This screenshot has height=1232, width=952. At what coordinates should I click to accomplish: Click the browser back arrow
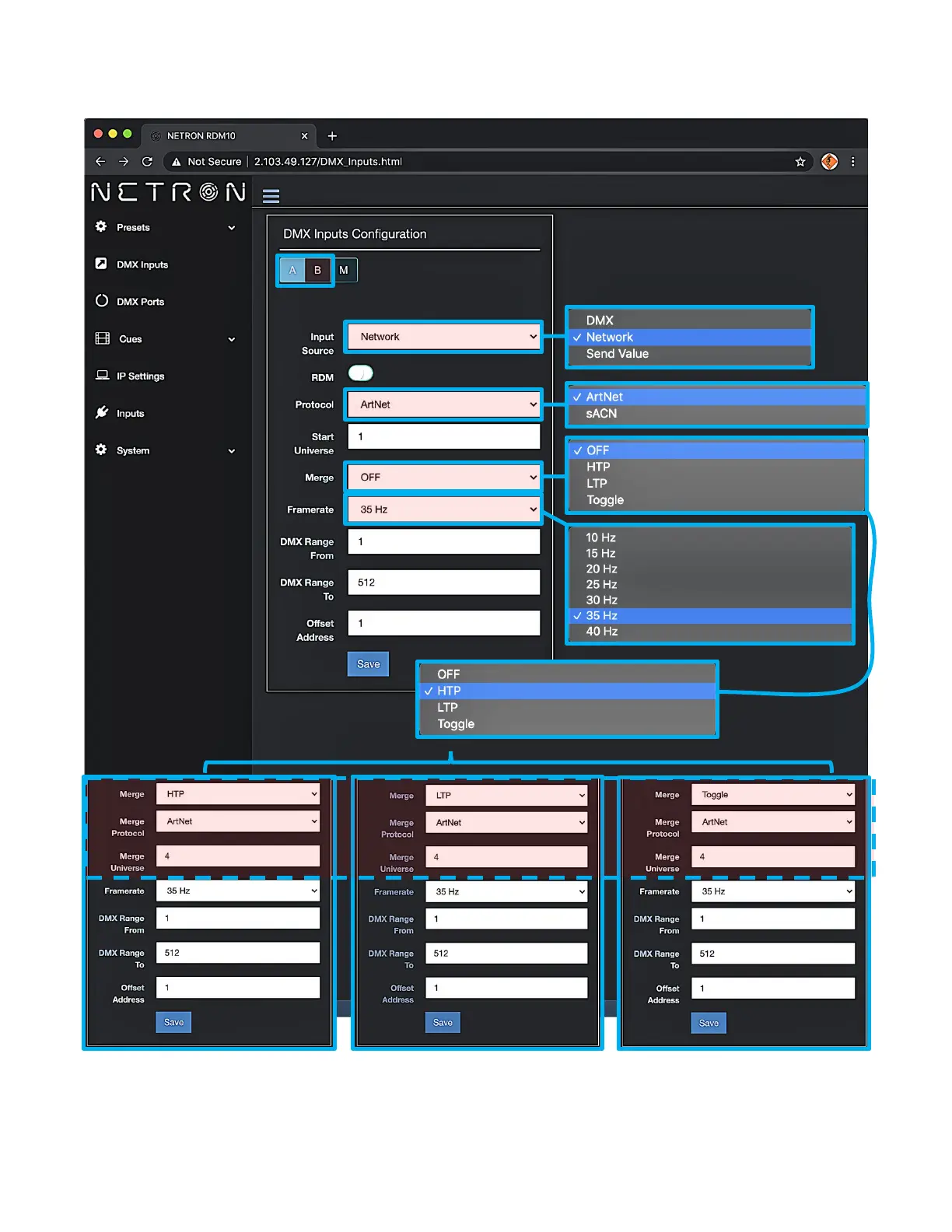coord(100,162)
